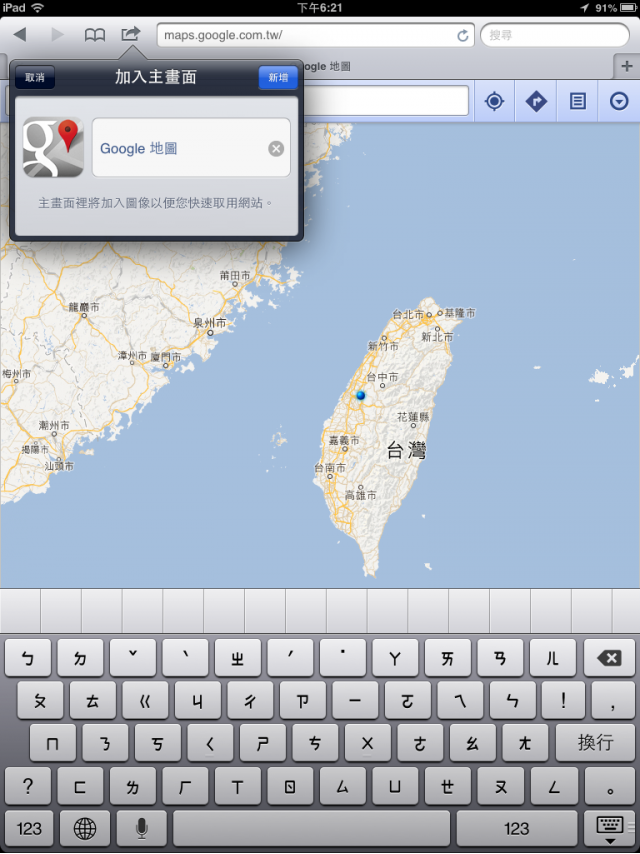Reload page with refresh icon
The height and width of the screenshot is (854, 640).
[x=462, y=36]
